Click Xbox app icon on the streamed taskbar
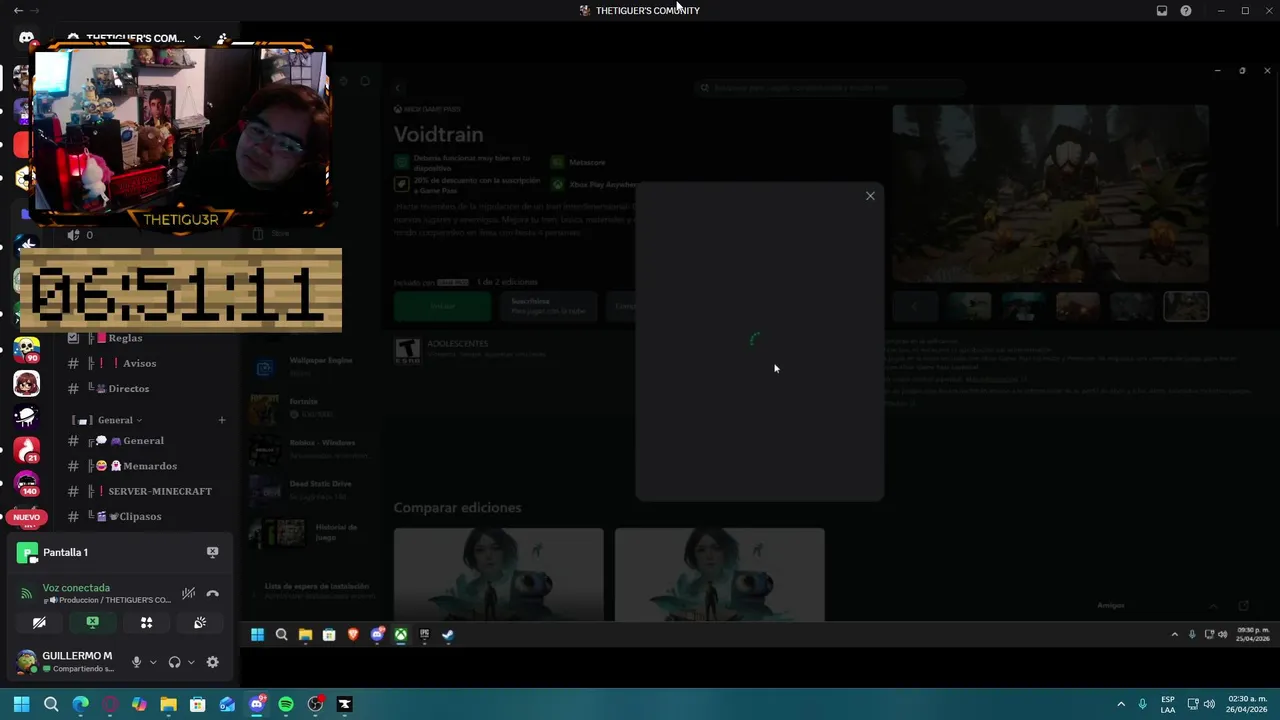Viewport: 1280px width, 720px height. [x=400, y=634]
